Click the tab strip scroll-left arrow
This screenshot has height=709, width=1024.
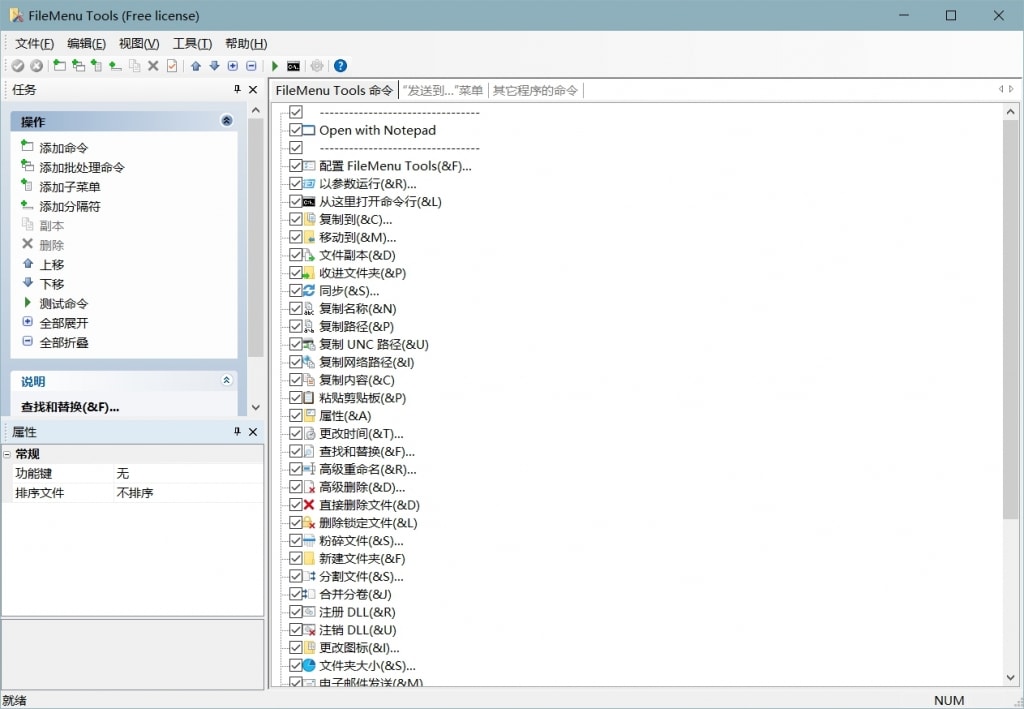point(1000,89)
